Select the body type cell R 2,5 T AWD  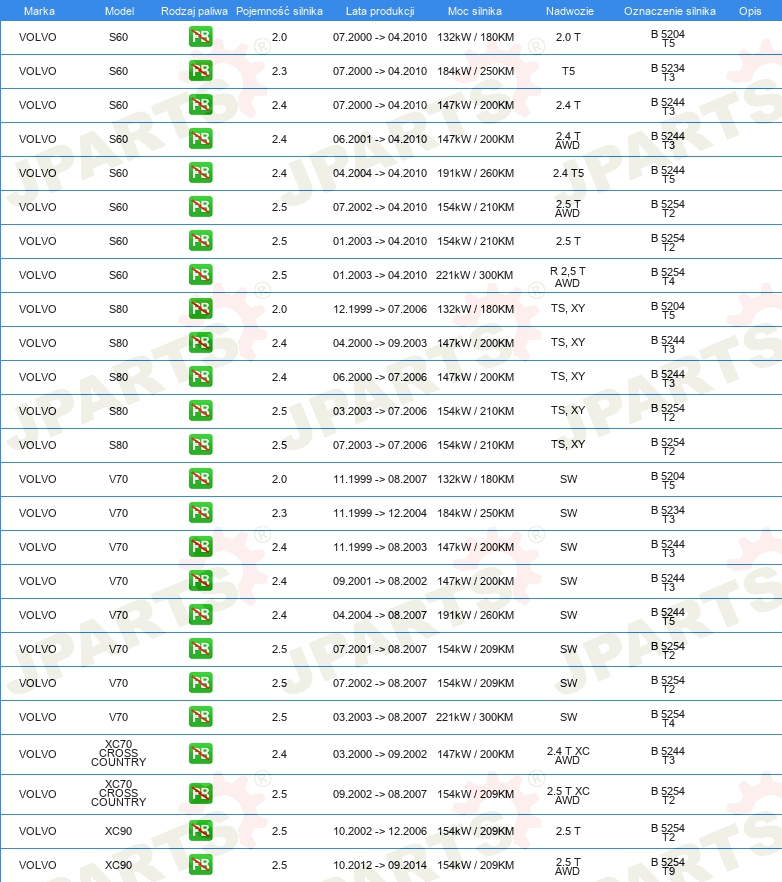click(568, 277)
